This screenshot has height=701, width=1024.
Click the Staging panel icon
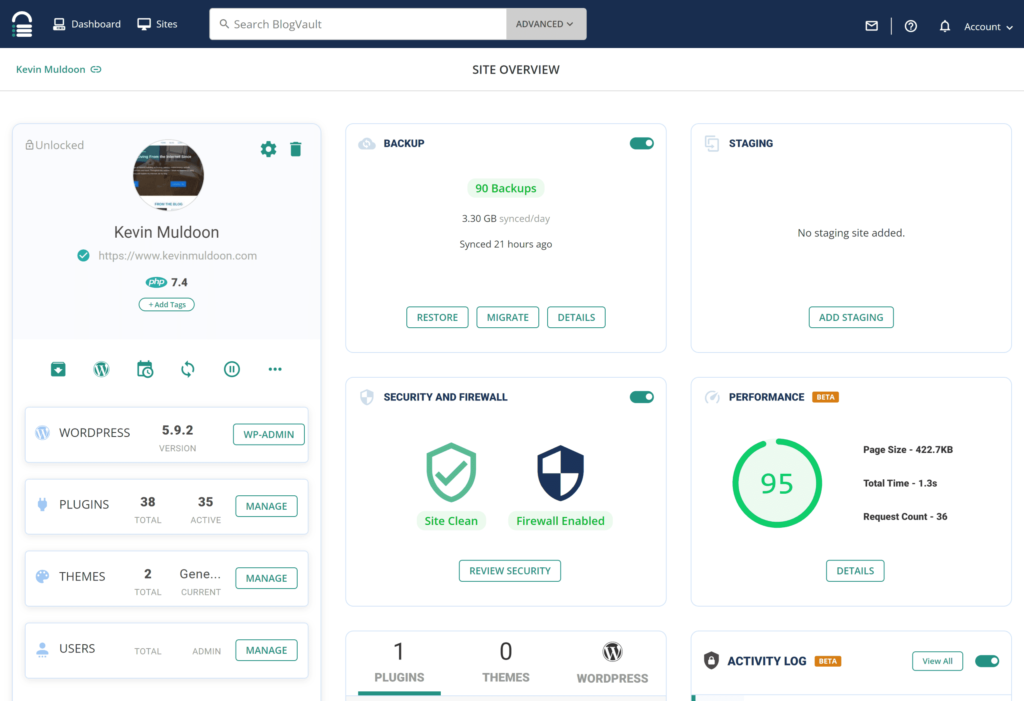[x=712, y=143]
